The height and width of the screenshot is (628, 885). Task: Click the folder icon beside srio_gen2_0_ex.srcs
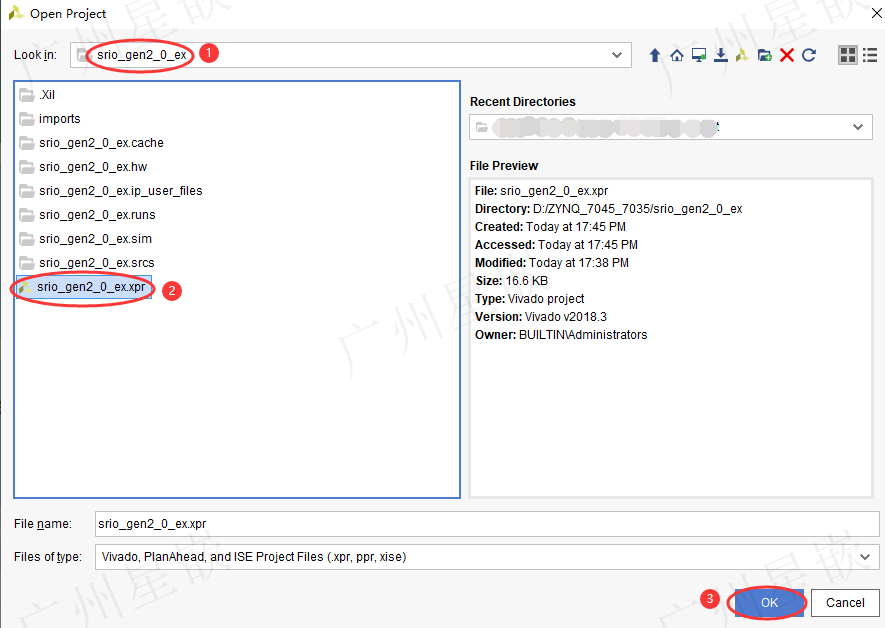click(x=27, y=262)
